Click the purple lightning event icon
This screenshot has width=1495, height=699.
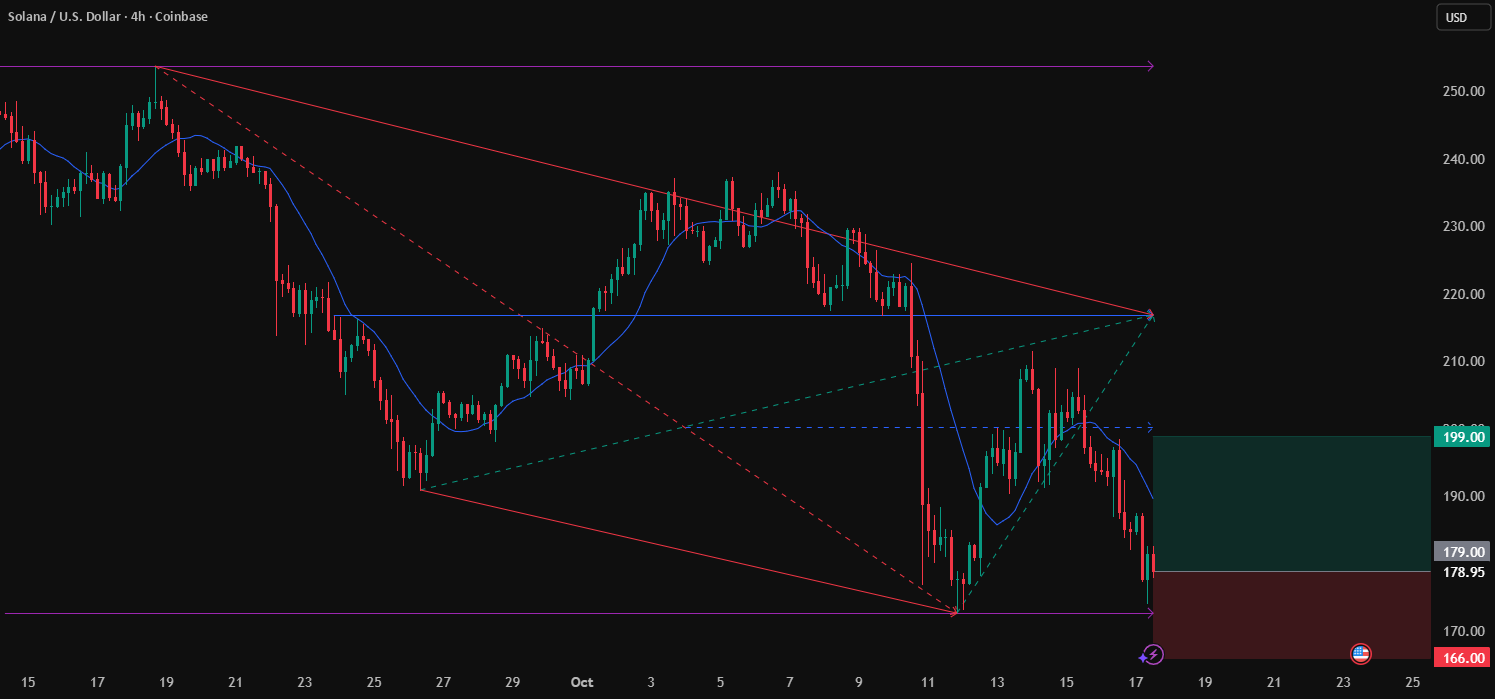[x=1152, y=655]
